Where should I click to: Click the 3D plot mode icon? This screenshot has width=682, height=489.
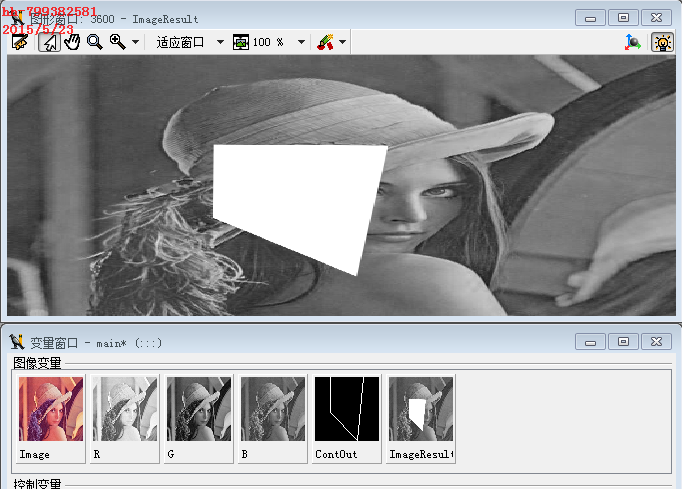632,42
